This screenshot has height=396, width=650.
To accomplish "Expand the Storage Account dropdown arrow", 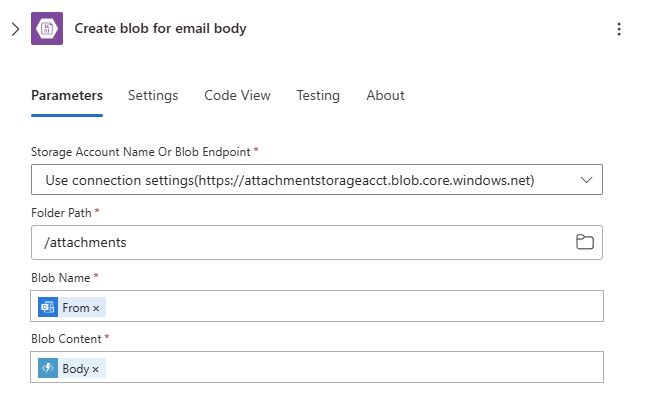I will click(x=586, y=180).
